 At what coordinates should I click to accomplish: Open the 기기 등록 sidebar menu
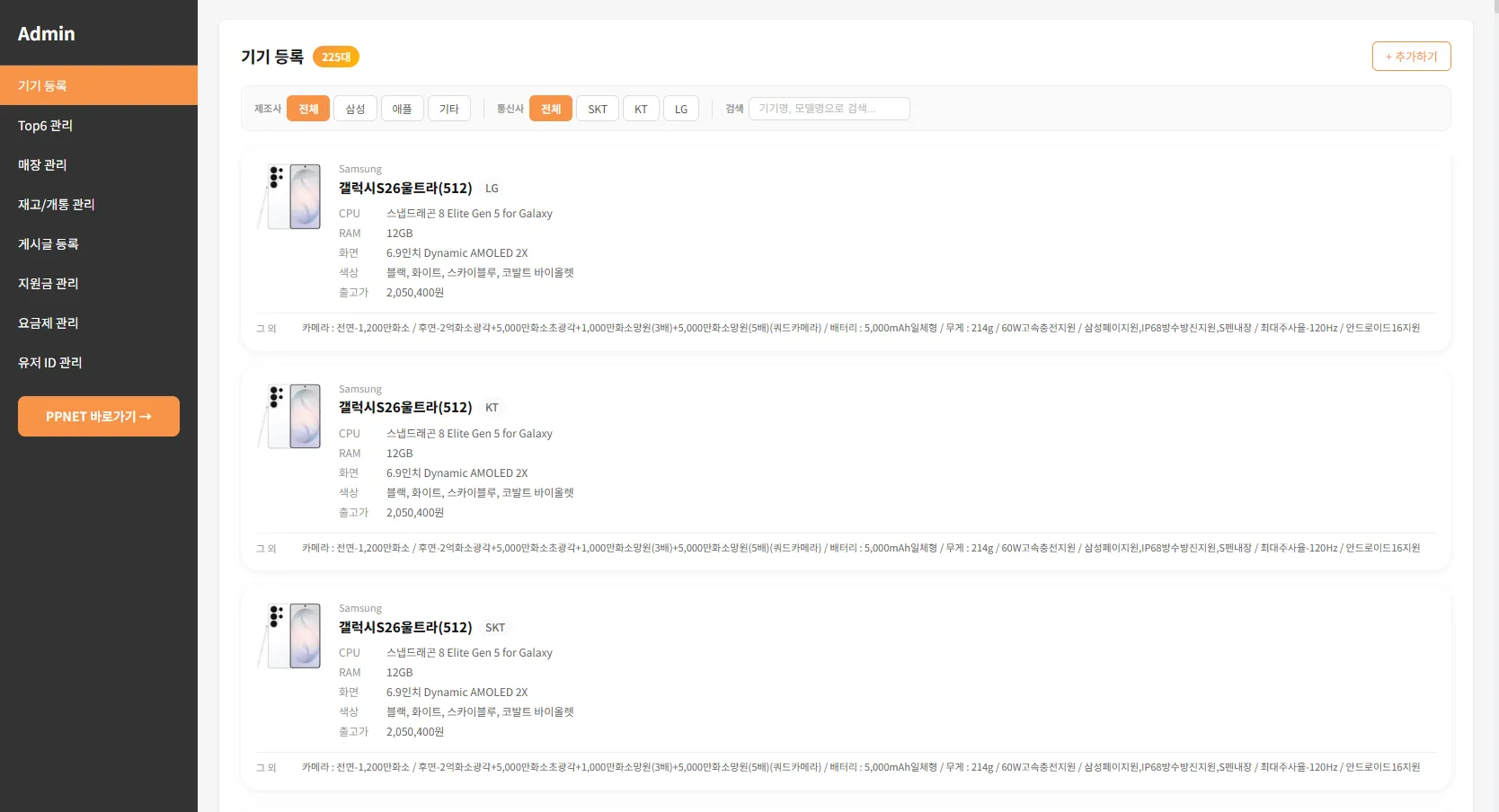(x=99, y=85)
